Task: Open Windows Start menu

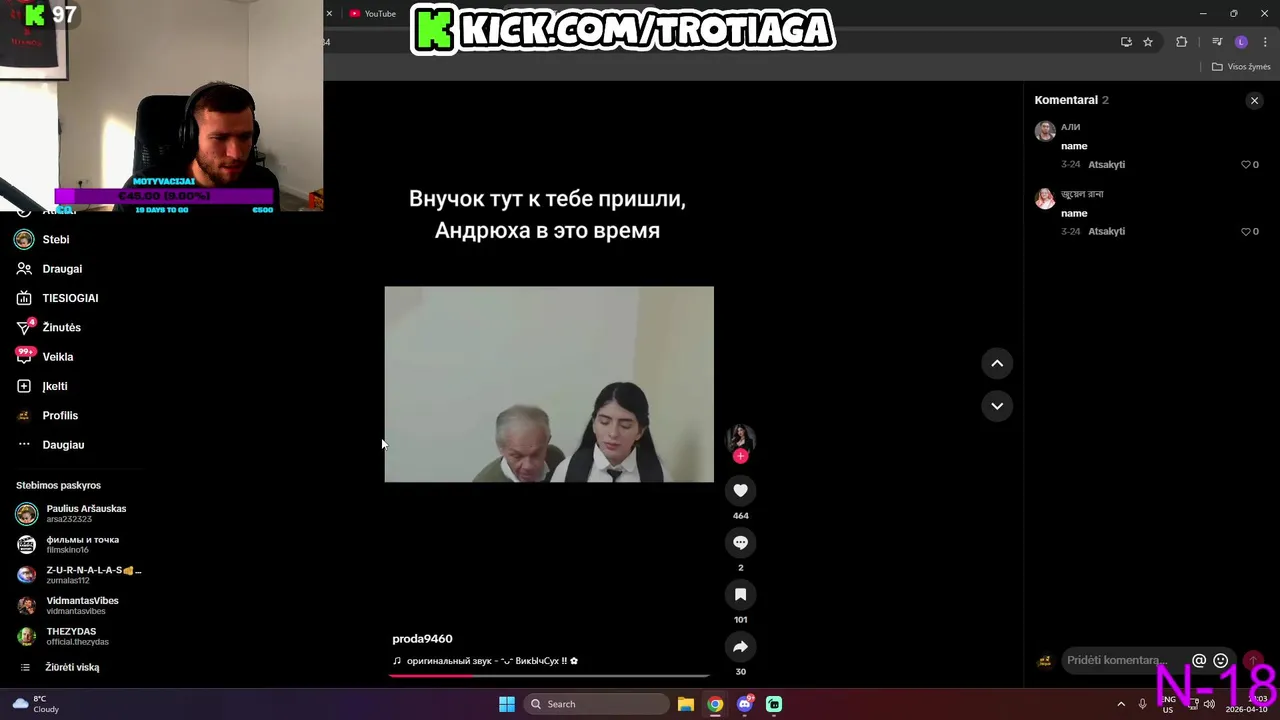Action: 507,704
